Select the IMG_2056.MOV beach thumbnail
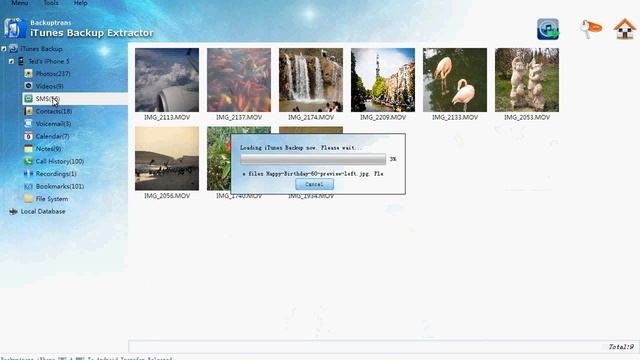 point(167,158)
